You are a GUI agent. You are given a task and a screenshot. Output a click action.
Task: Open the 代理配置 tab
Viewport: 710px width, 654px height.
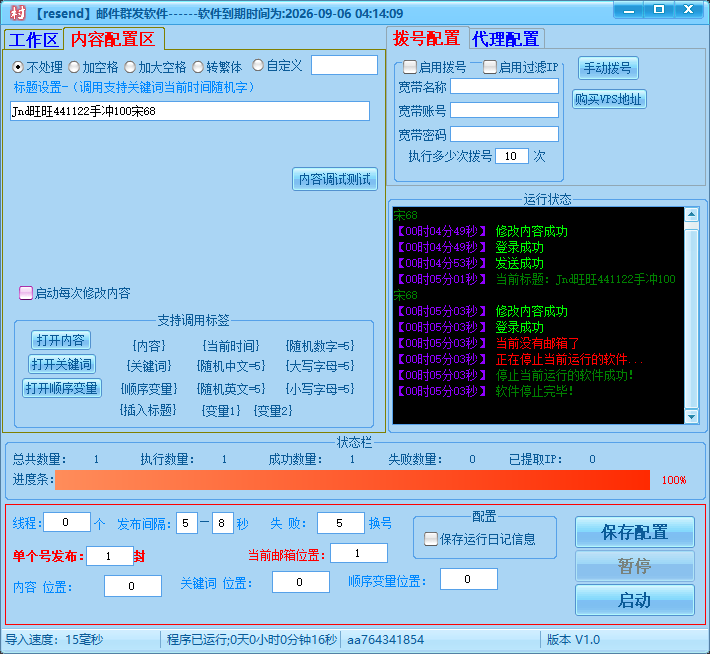[x=505, y=39]
